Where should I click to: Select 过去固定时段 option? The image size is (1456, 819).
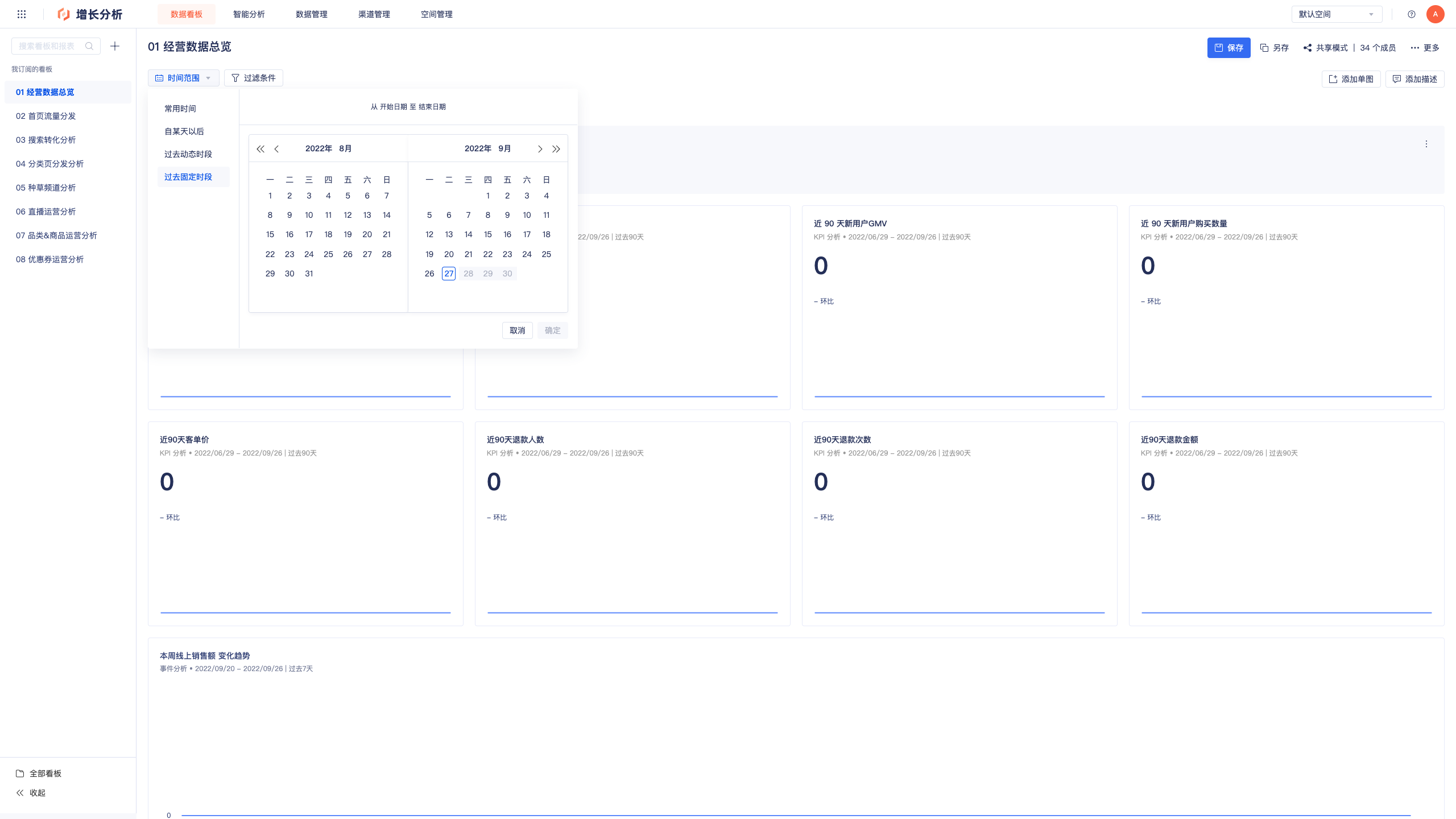click(x=193, y=177)
